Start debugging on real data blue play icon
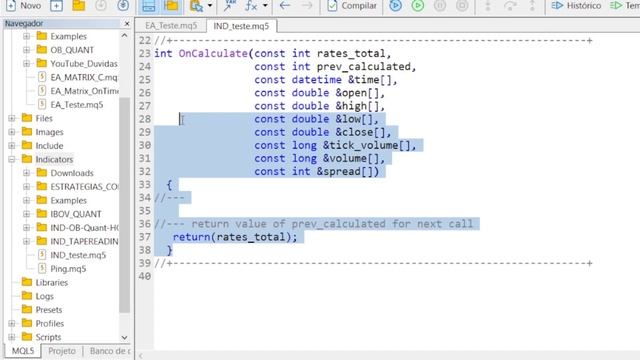 (395, 5)
